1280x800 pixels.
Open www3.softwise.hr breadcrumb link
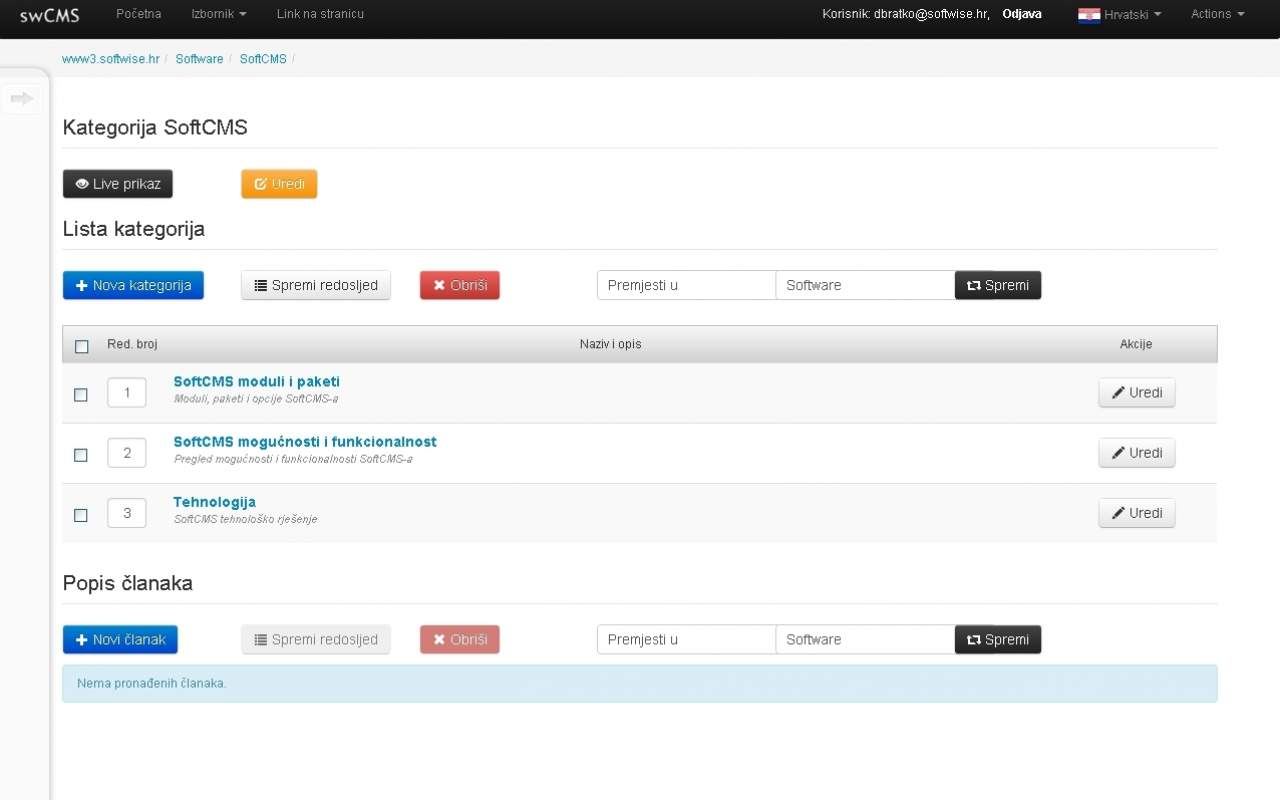click(x=111, y=59)
